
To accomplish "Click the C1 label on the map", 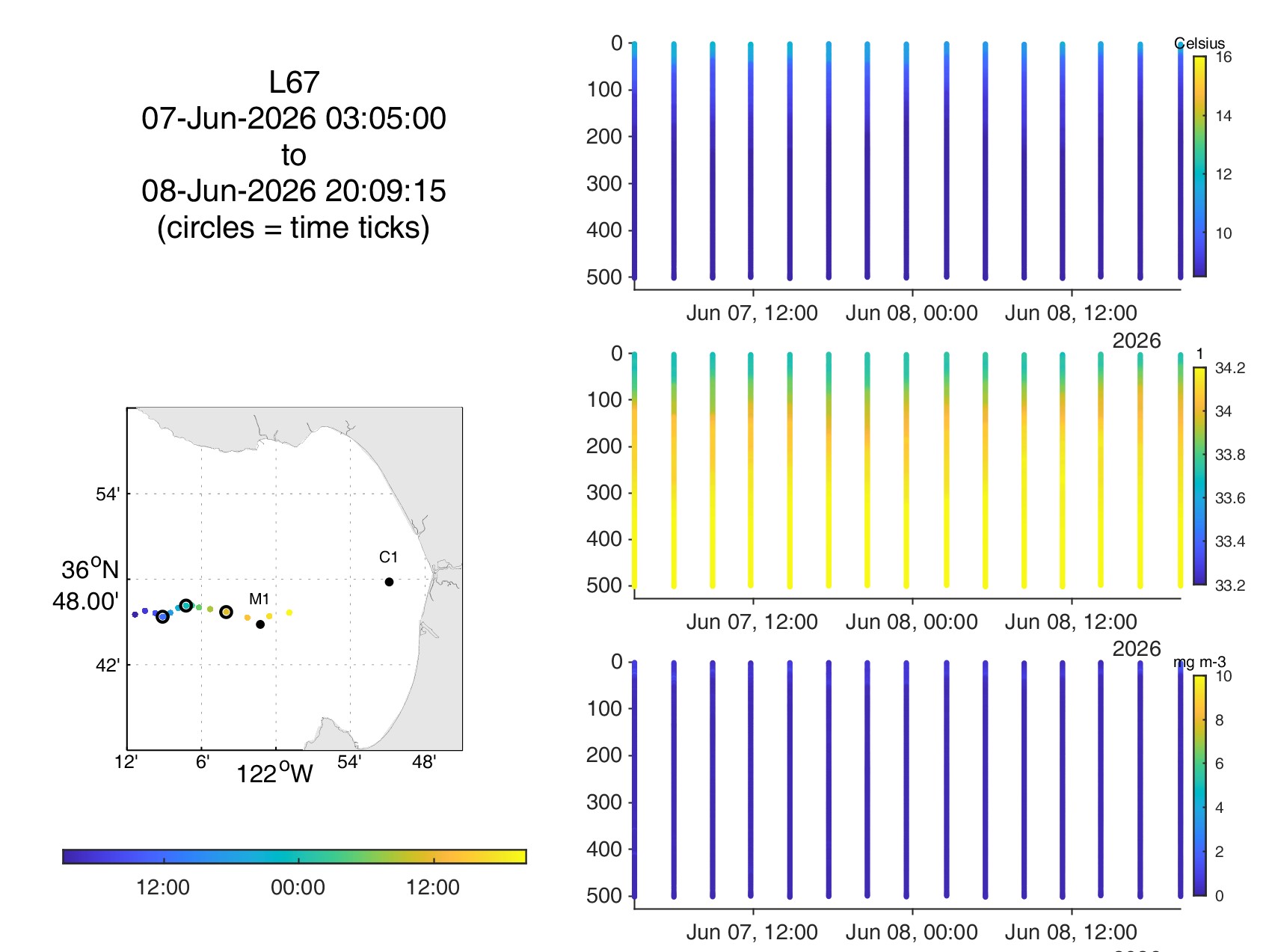I will [x=388, y=557].
